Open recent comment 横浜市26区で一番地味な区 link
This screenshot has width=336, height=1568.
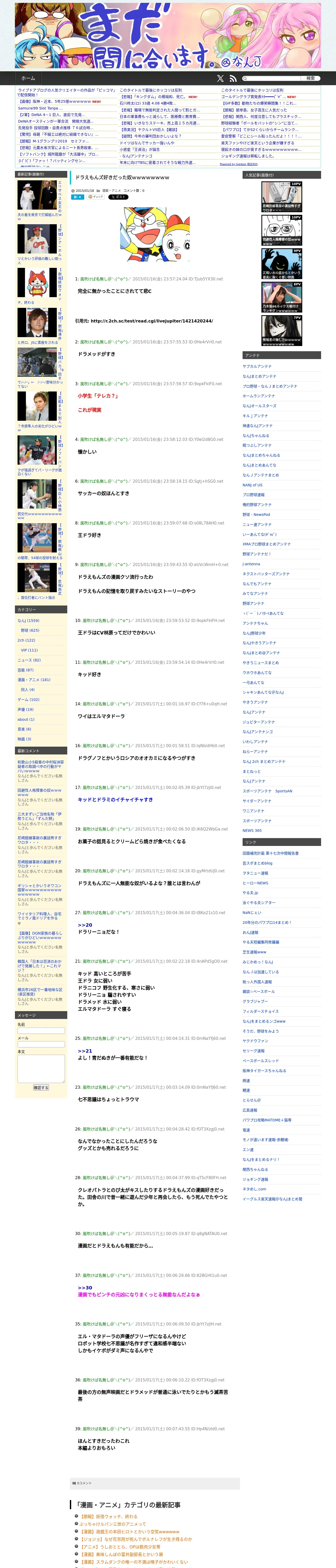[x=40, y=992]
